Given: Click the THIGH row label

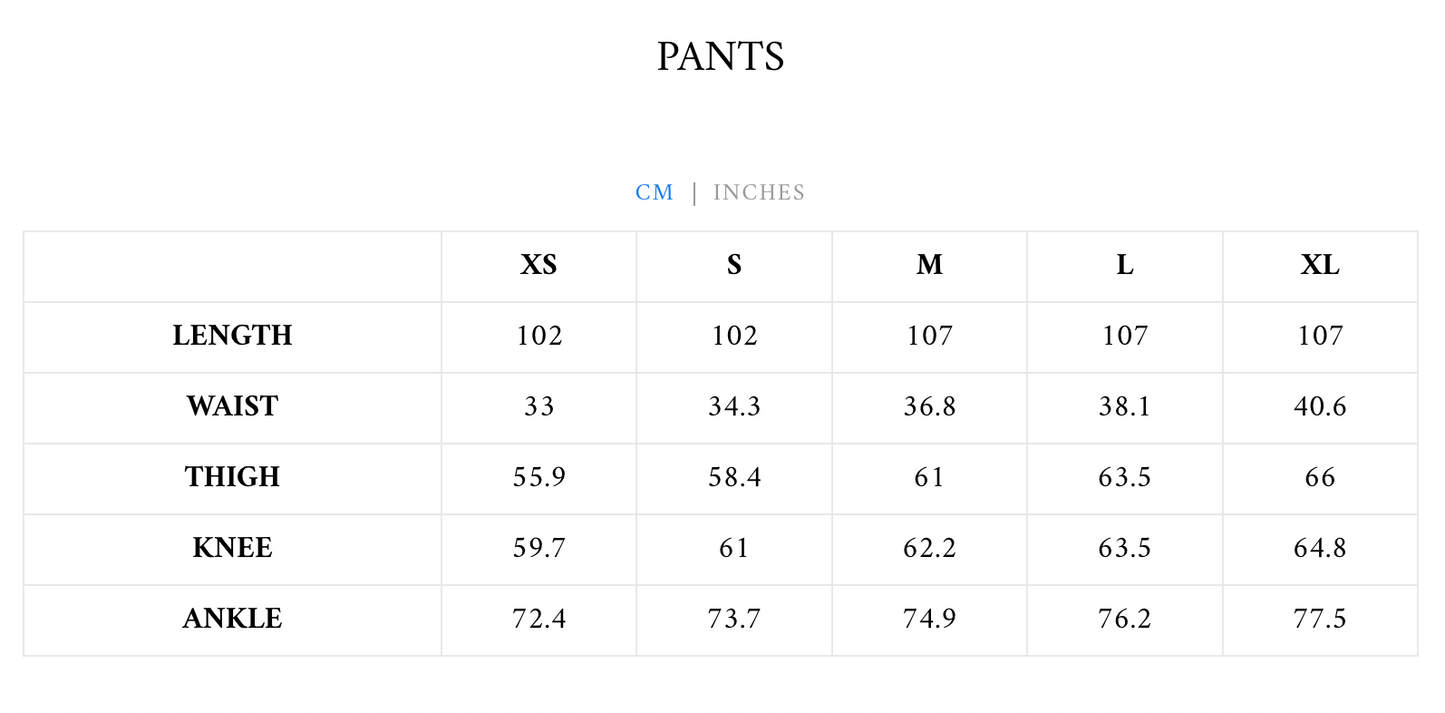Looking at the screenshot, I should (x=233, y=477).
